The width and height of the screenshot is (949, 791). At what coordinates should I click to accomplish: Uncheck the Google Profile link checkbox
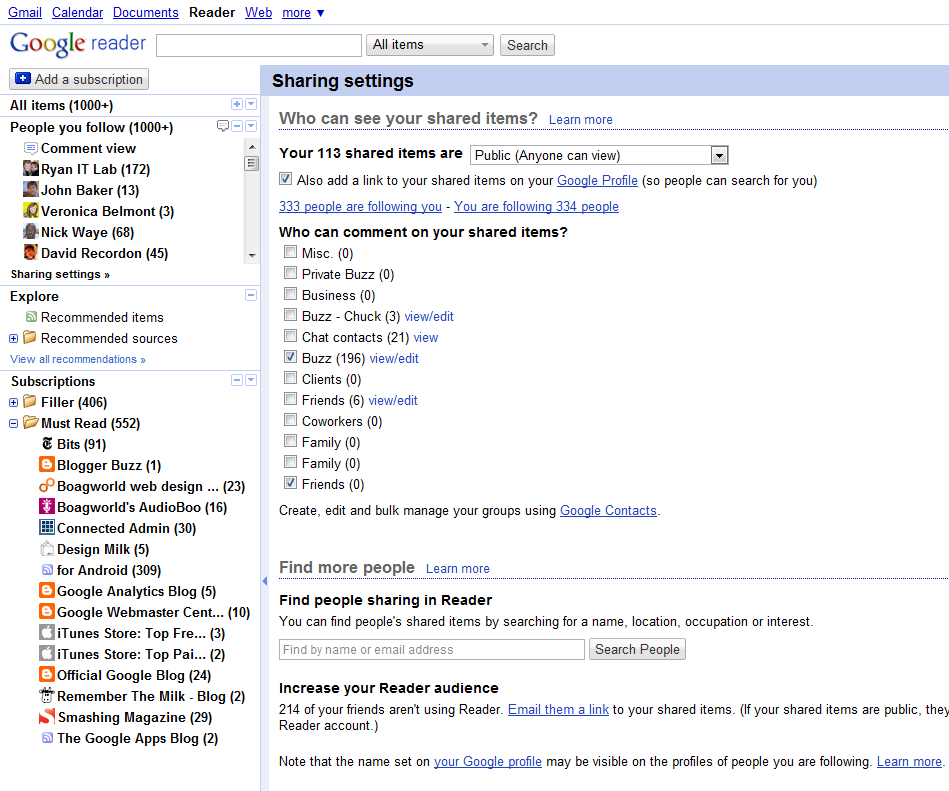(x=286, y=180)
